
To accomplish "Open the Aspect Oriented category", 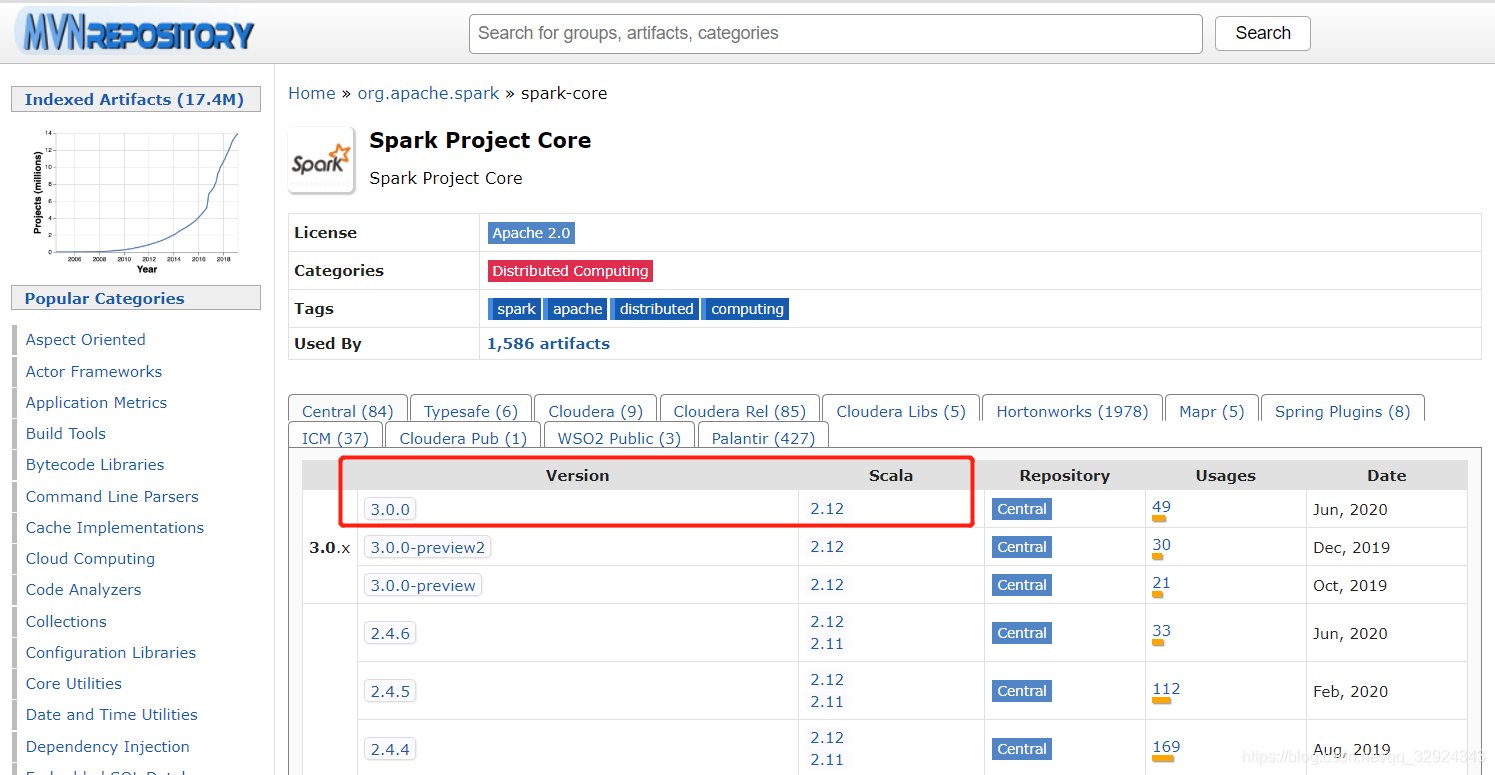I will pos(85,340).
